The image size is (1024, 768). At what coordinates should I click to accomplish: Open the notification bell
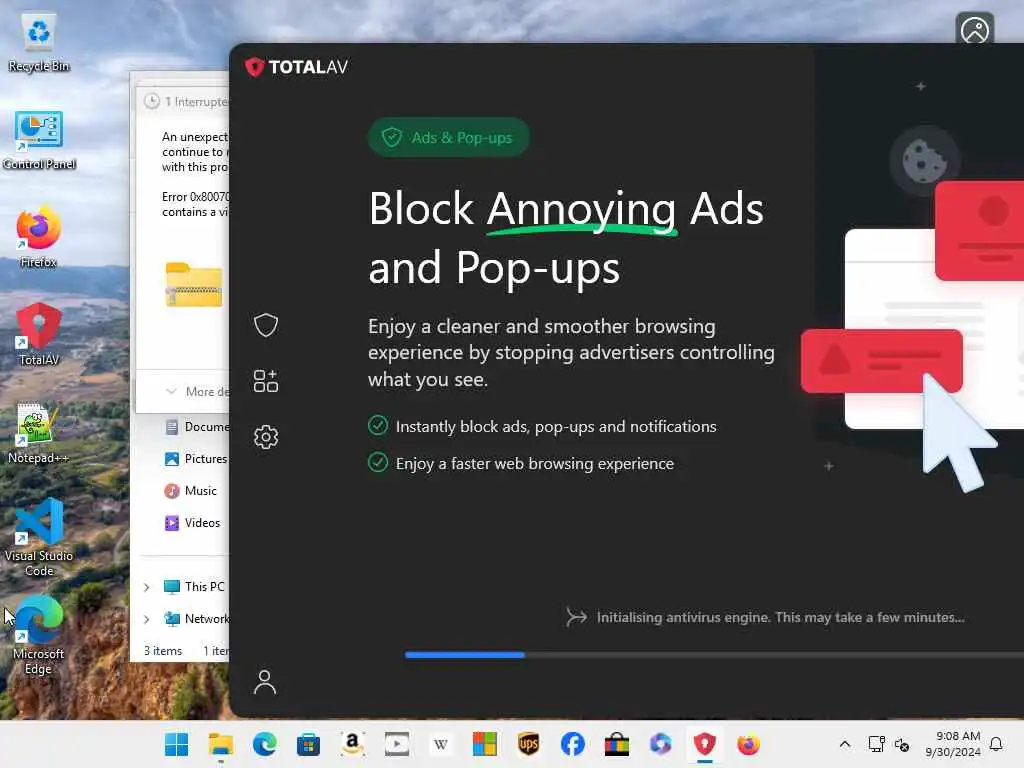coord(997,744)
